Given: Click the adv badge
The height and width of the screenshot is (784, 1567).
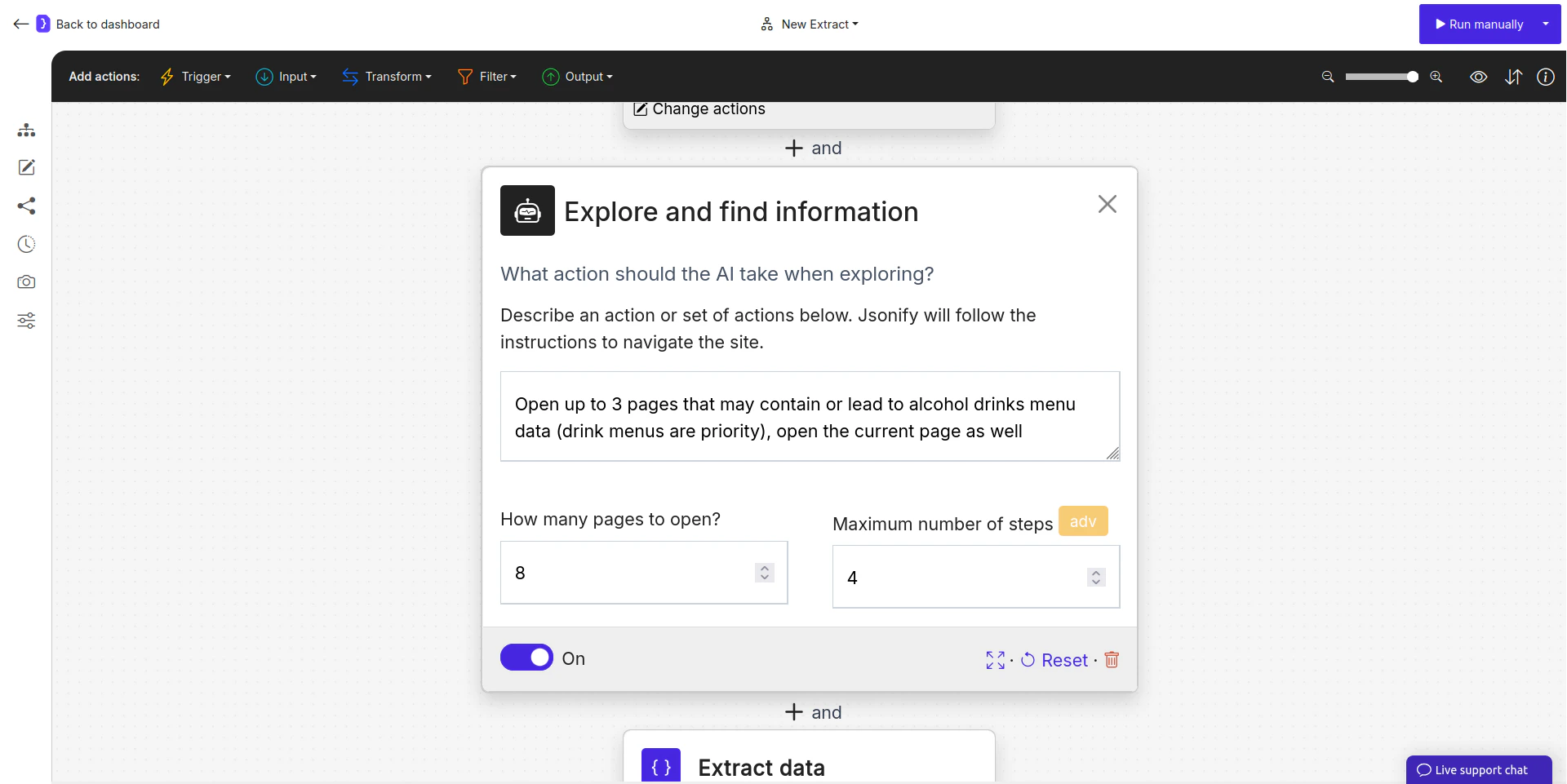Looking at the screenshot, I should point(1083,521).
